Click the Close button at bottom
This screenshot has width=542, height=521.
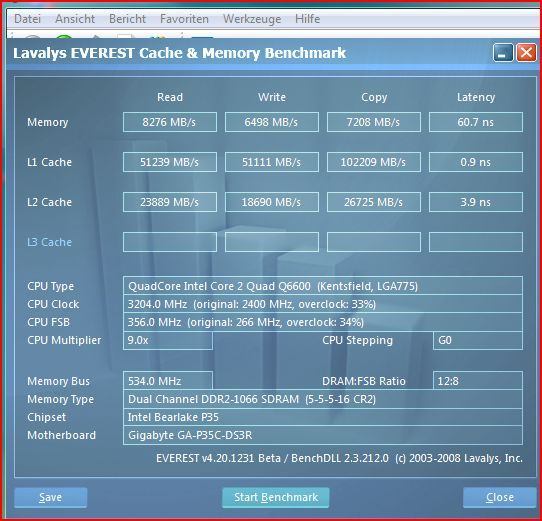(499, 497)
